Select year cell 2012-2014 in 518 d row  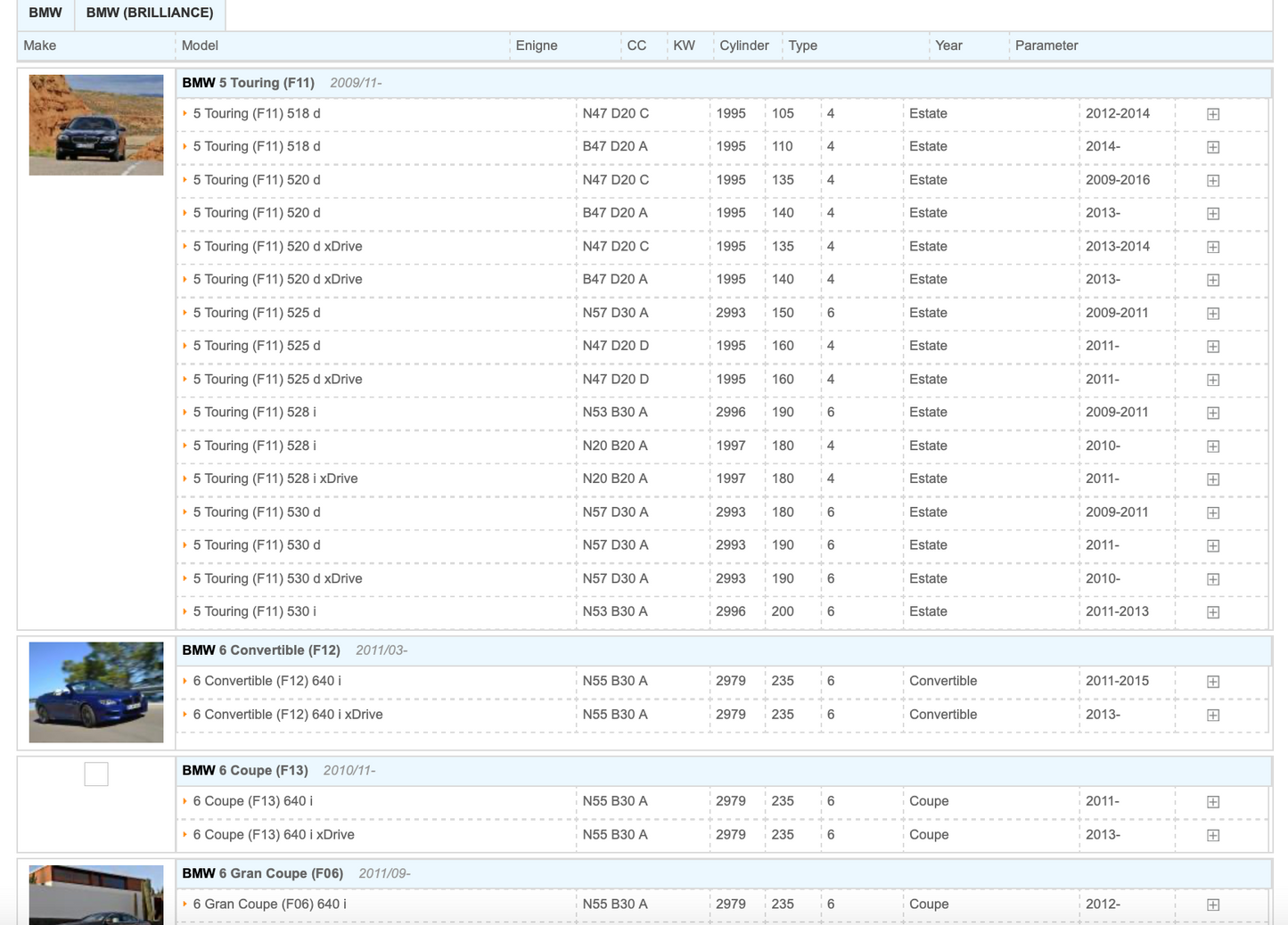click(x=1118, y=114)
